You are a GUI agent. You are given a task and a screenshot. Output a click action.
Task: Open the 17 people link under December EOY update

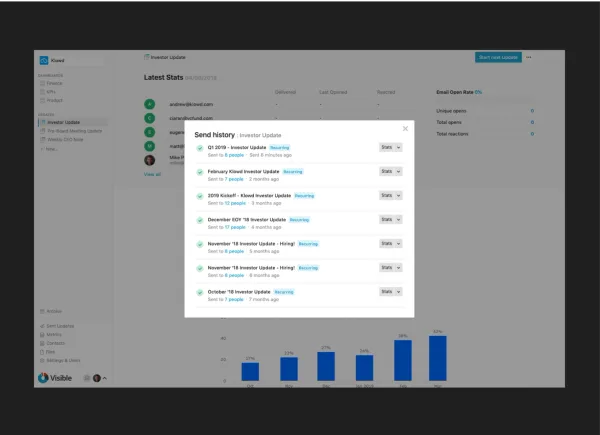235,228
